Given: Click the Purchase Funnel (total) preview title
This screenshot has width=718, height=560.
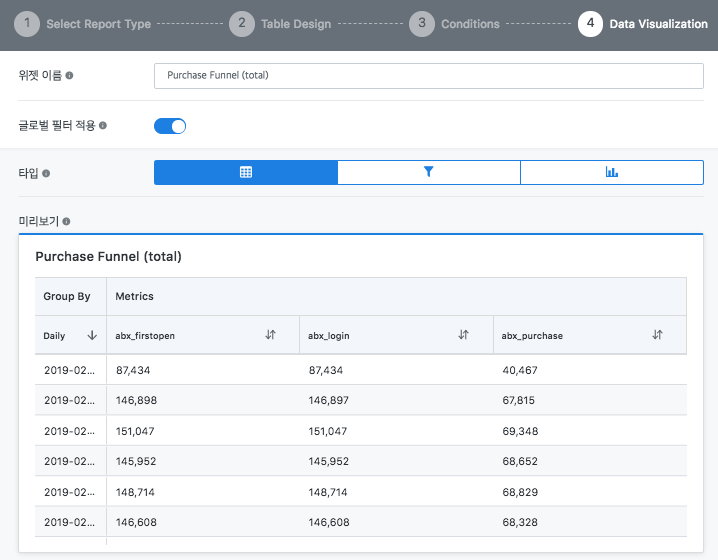Looking at the screenshot, I should click(109, 256).
